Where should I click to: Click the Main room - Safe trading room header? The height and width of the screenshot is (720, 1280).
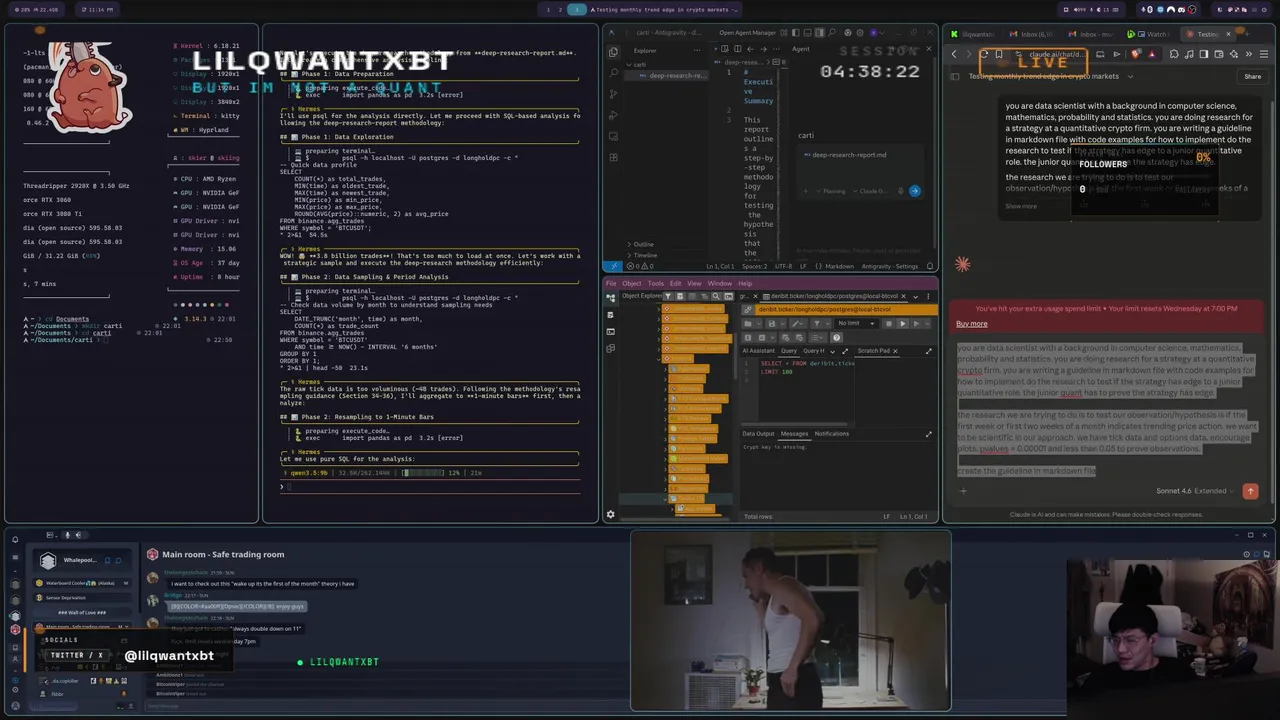(223, 554)
